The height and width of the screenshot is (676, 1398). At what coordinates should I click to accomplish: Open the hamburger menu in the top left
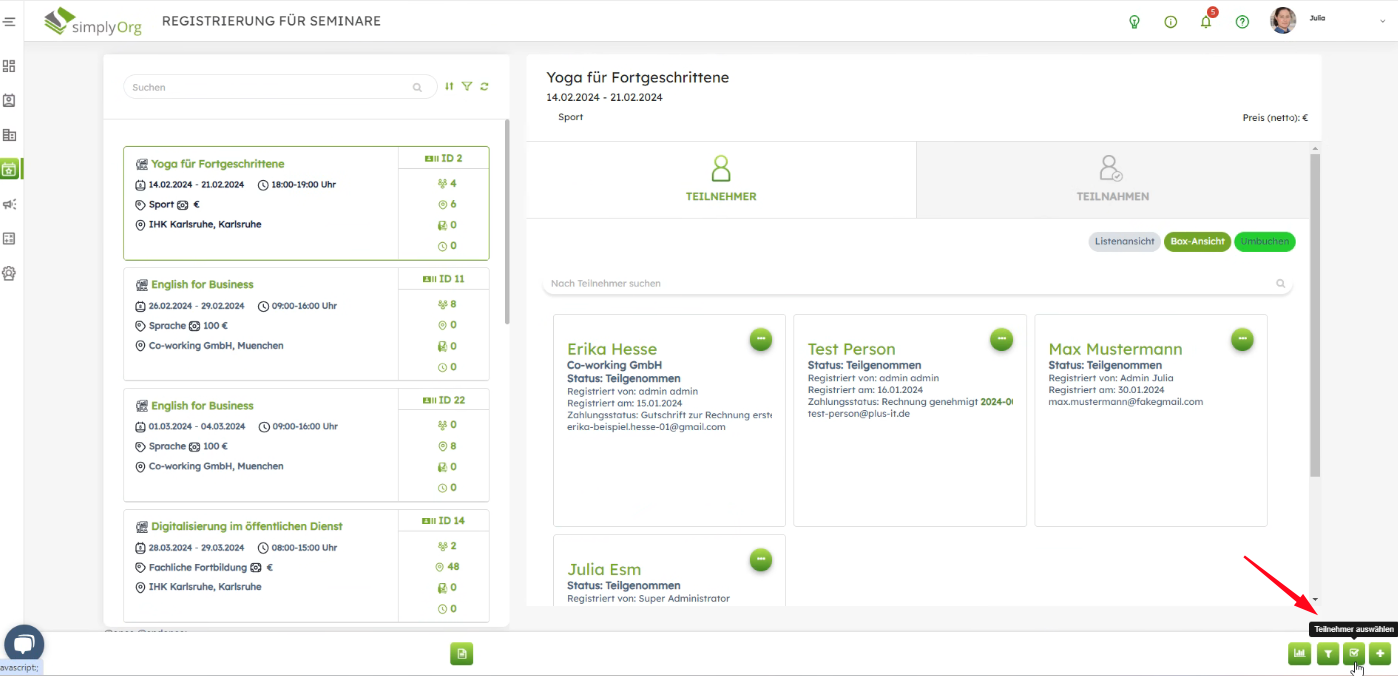pos(9,21)
